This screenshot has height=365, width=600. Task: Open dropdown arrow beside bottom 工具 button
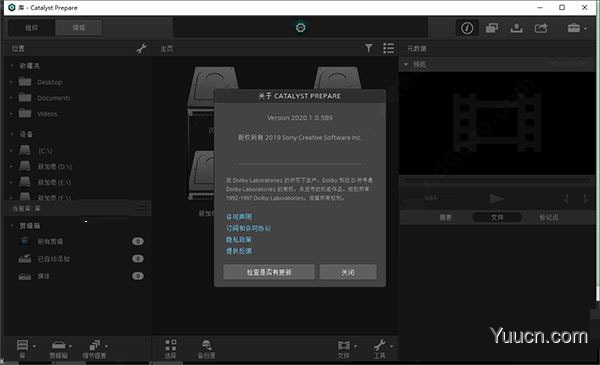click(391, 346)
